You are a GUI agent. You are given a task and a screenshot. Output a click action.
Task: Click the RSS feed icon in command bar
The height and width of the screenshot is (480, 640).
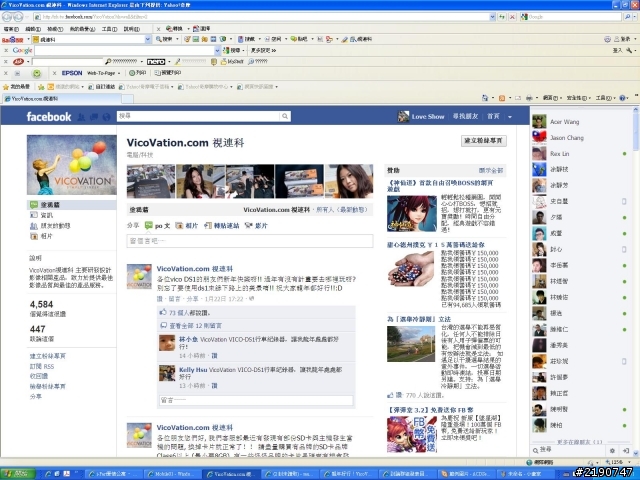(502, 98)
